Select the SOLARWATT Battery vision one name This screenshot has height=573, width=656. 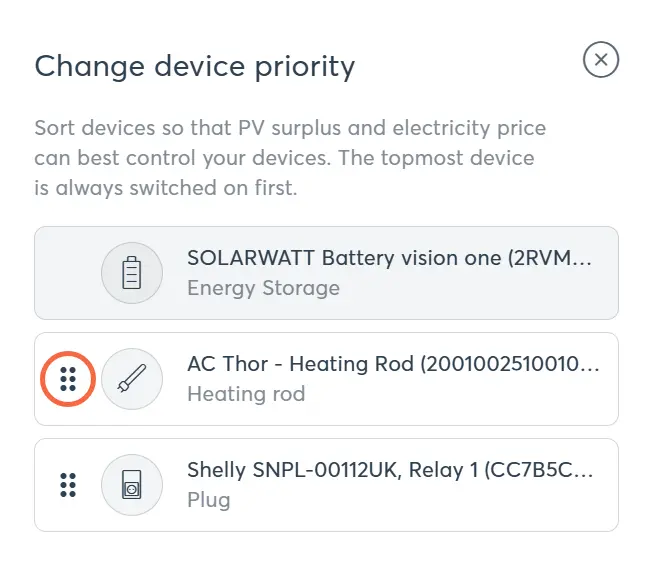389,258
